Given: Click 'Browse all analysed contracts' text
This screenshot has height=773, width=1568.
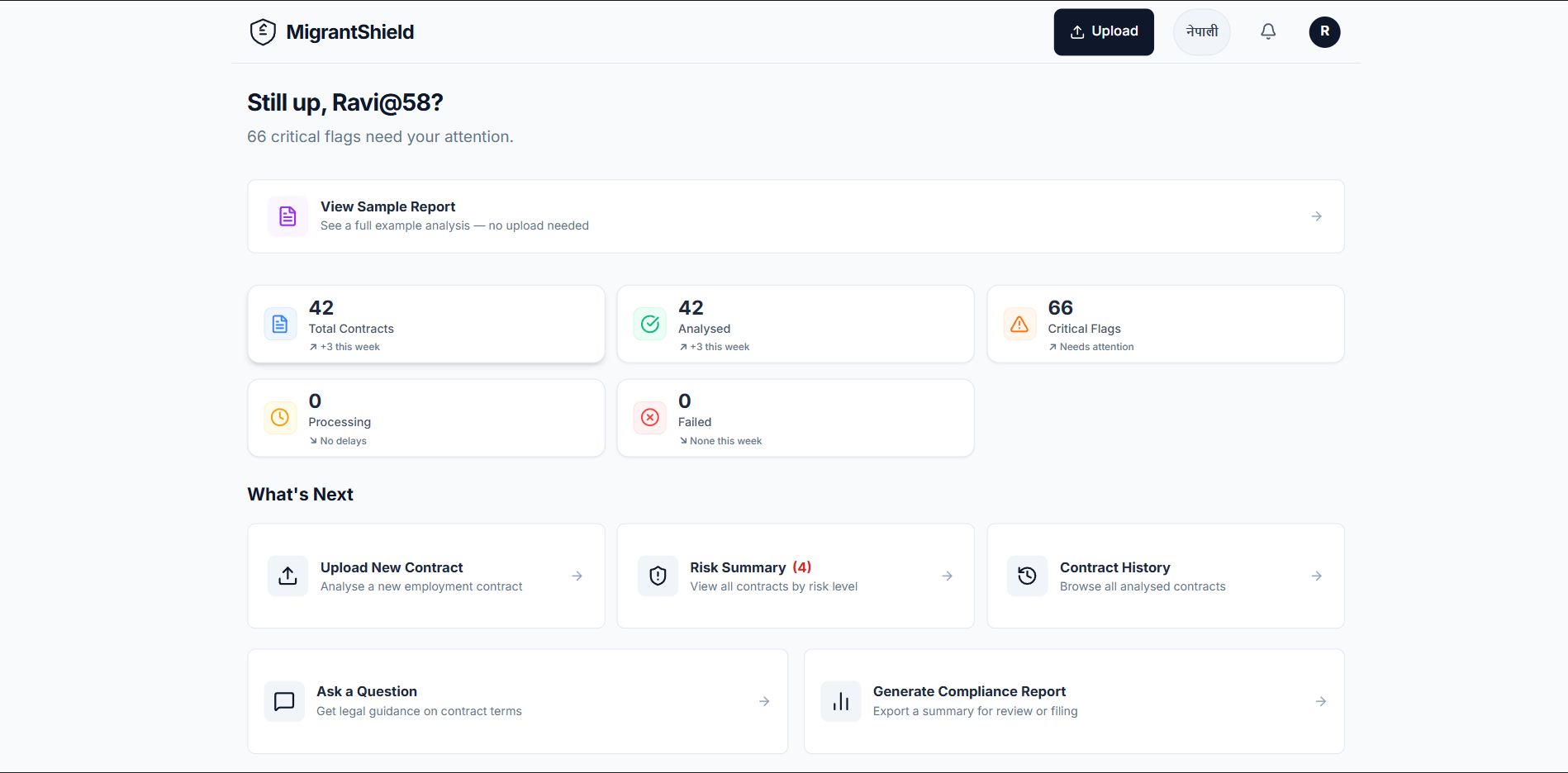Looking at the screenshot, I should [x=1143, y=586].
